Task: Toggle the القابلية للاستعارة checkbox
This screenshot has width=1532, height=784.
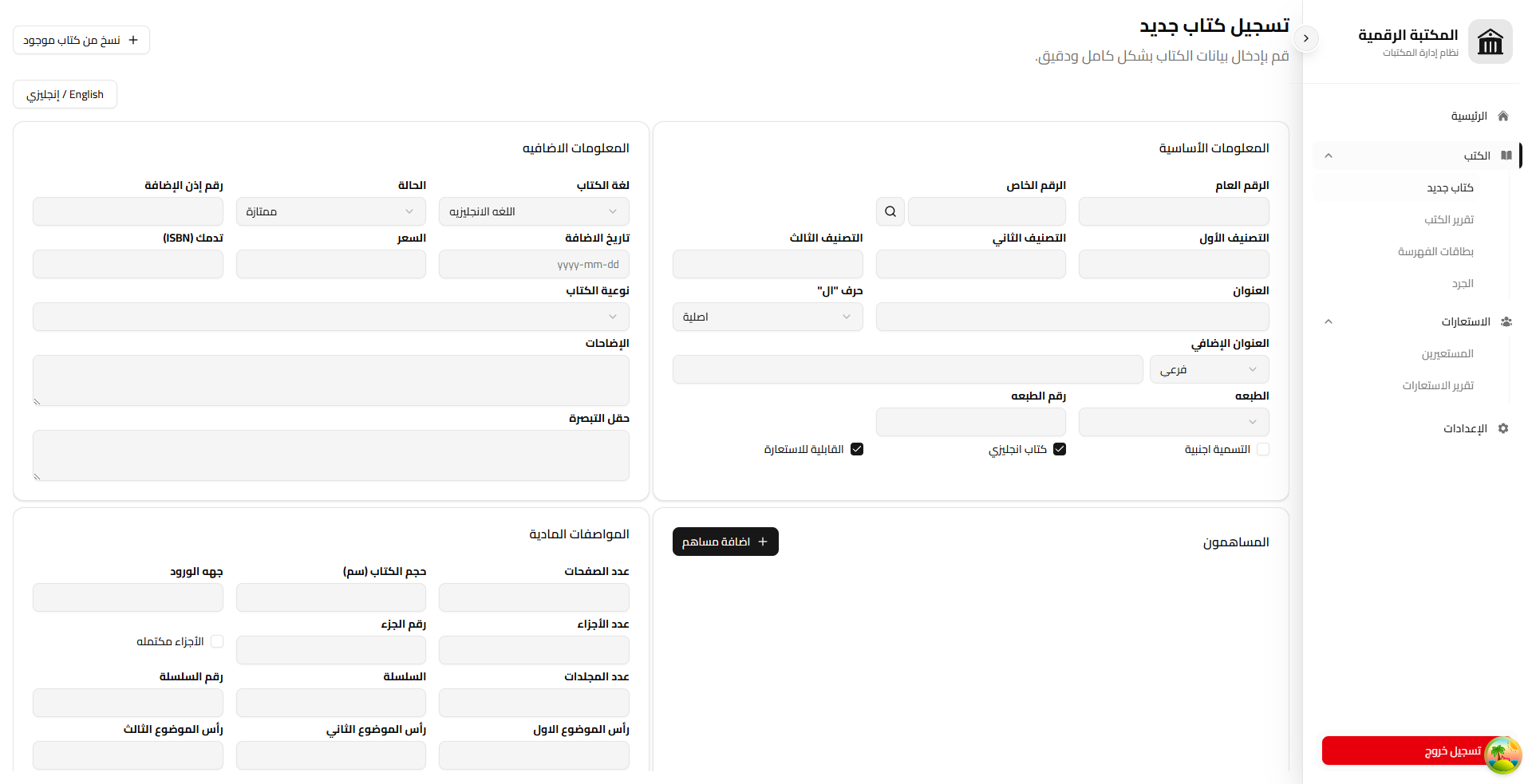Action: pyautogui.click(x=857, y=449)
